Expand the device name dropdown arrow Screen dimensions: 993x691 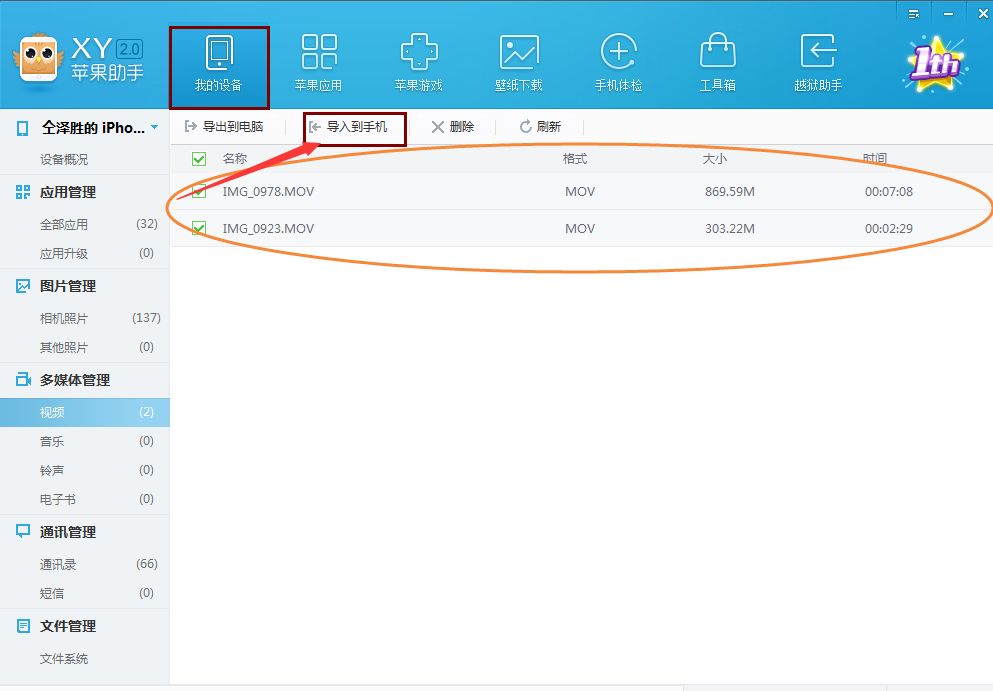point(156,125)
